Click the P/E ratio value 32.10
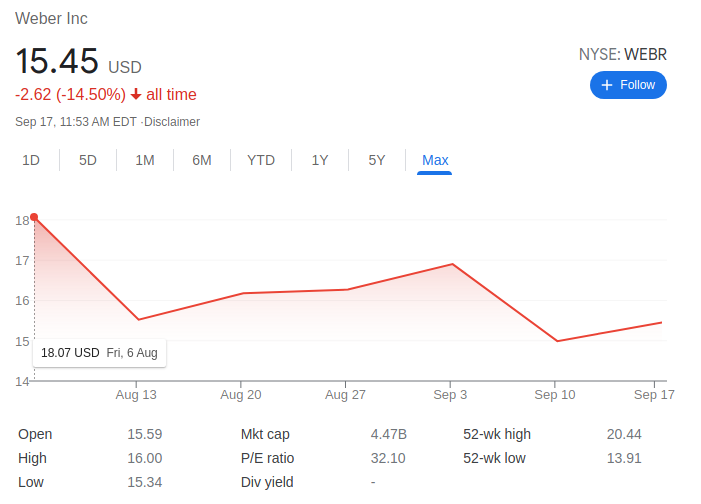 pos(388,458)
